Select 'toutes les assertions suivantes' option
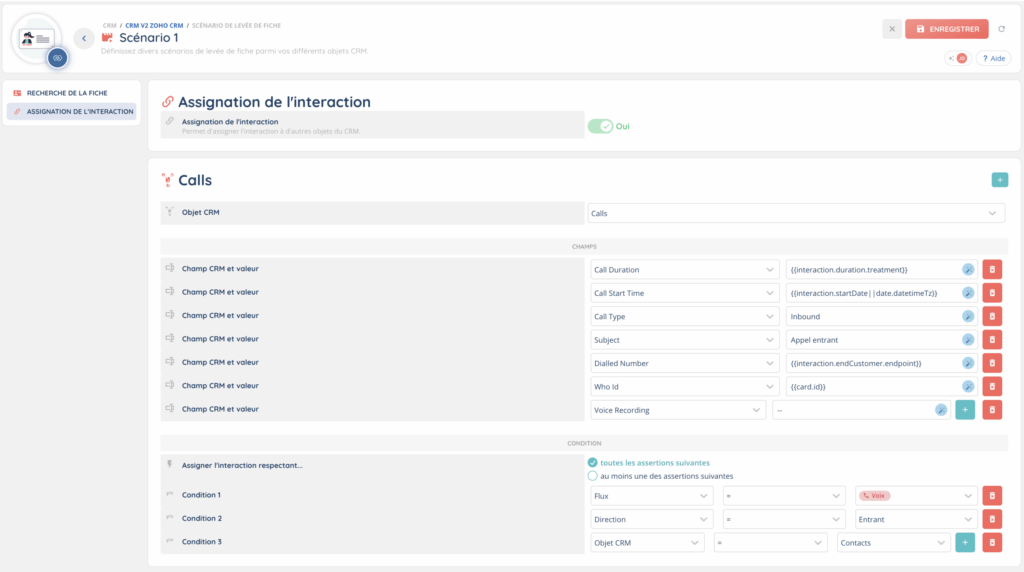The height and width of the screenshot is (572, 1024). (593, 462)
